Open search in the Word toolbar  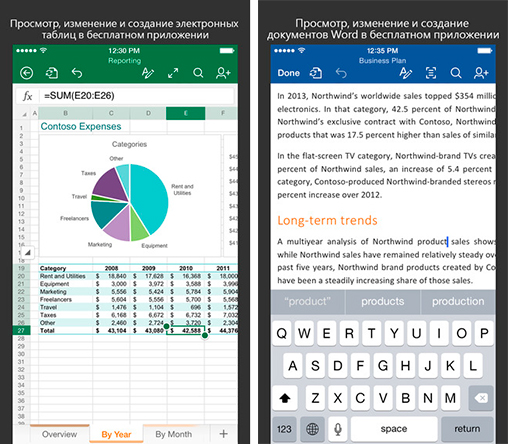point(456,73)
